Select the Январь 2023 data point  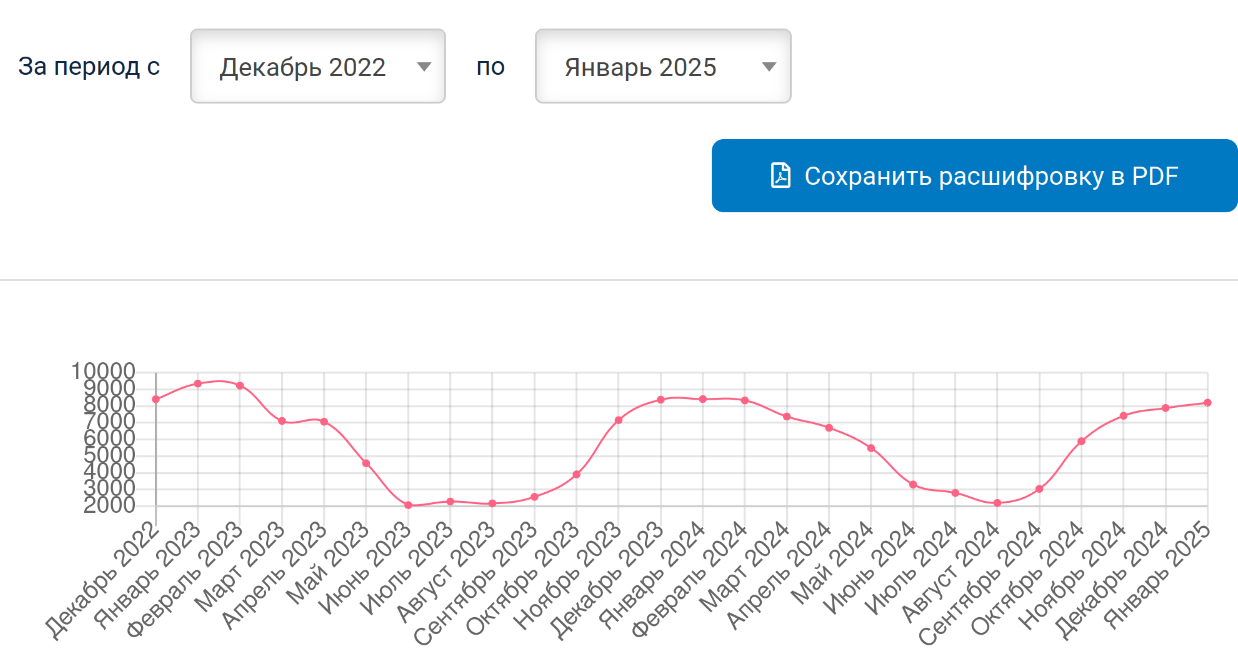point(198,383)
